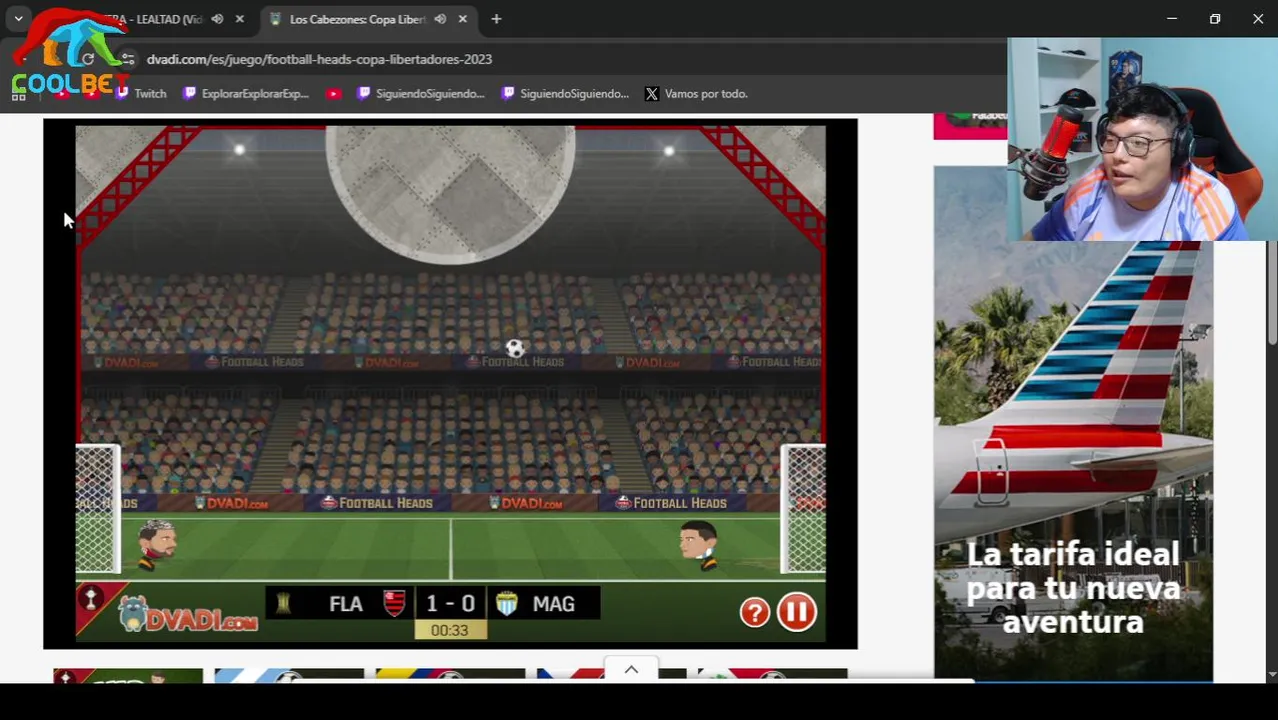Click the MAG team crest in the scoreboard

(507, 603)
